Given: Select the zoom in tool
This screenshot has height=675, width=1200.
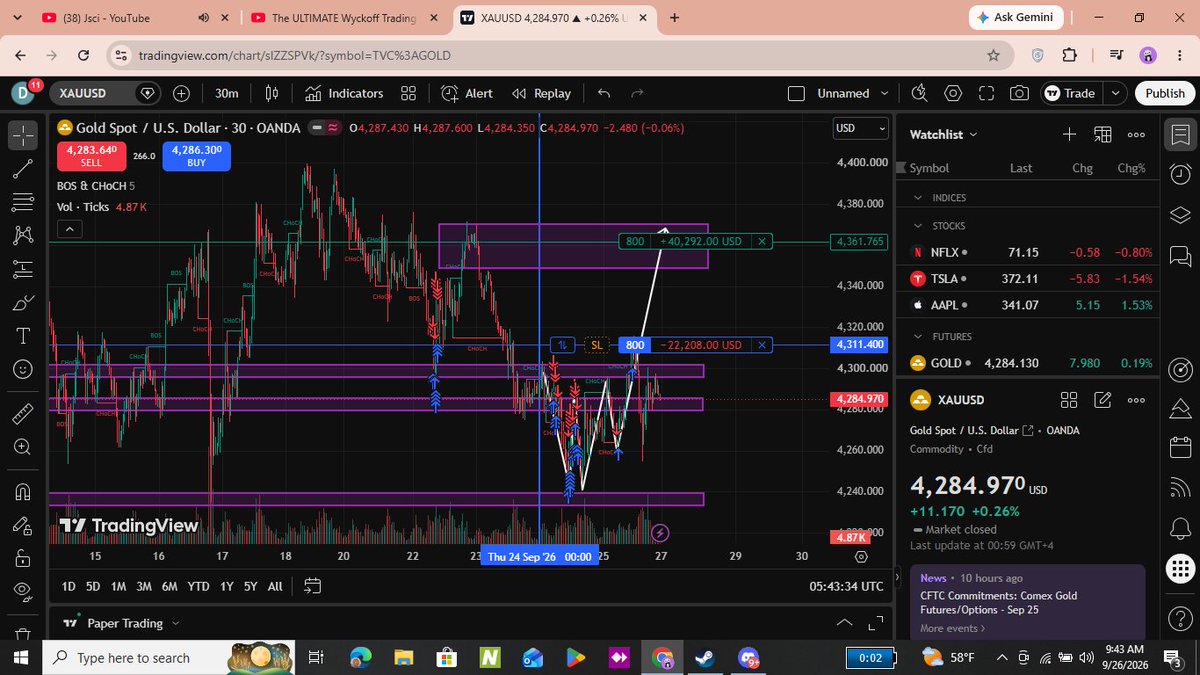Looking at the screenshot, I should [23, 447].
